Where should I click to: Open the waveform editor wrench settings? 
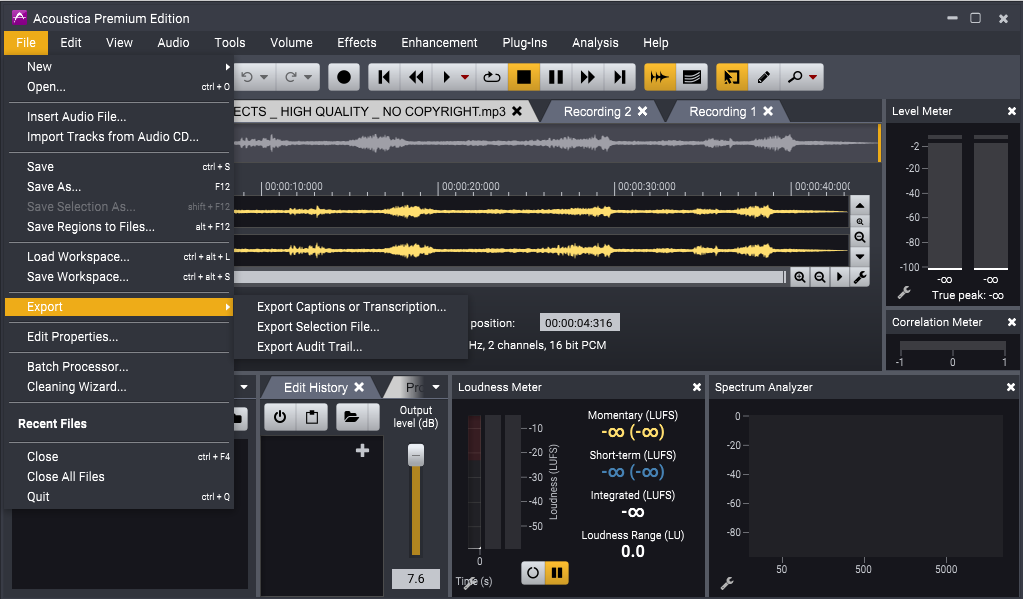(x=860, y=277)
